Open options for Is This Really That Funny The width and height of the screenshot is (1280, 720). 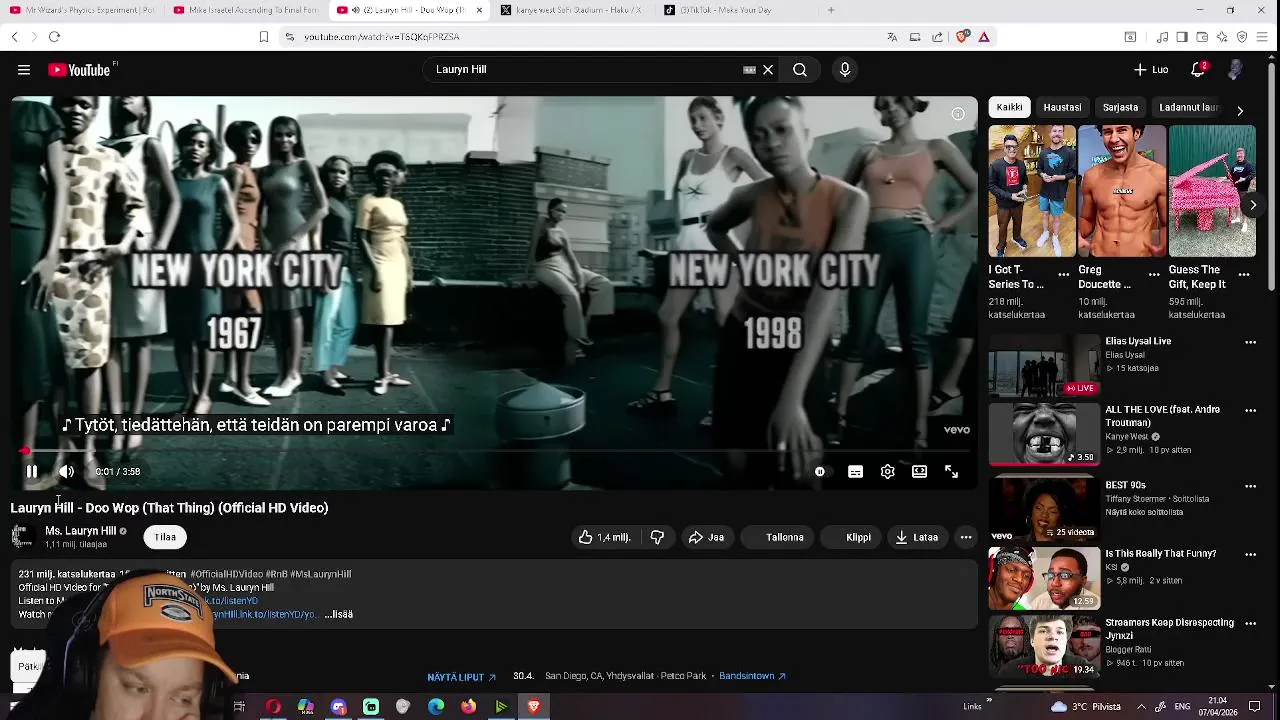tap(1250, 554)
